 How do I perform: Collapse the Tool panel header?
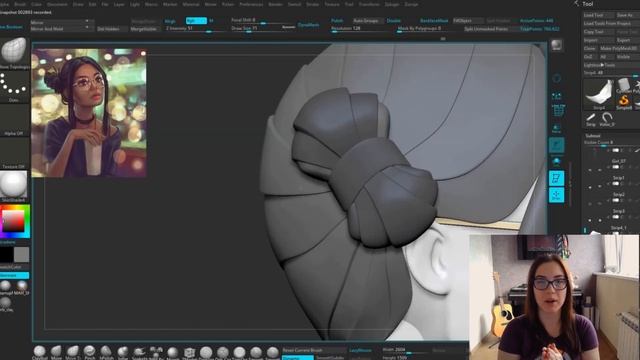click(587, 4)
